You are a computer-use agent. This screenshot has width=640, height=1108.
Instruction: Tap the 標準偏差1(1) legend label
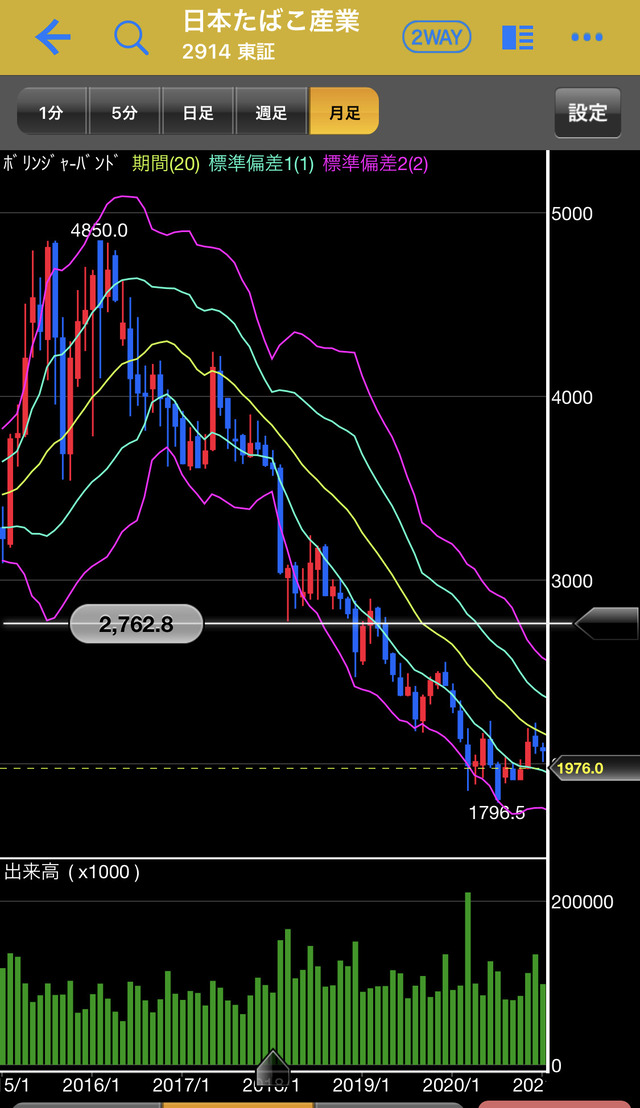coord(261,164)
